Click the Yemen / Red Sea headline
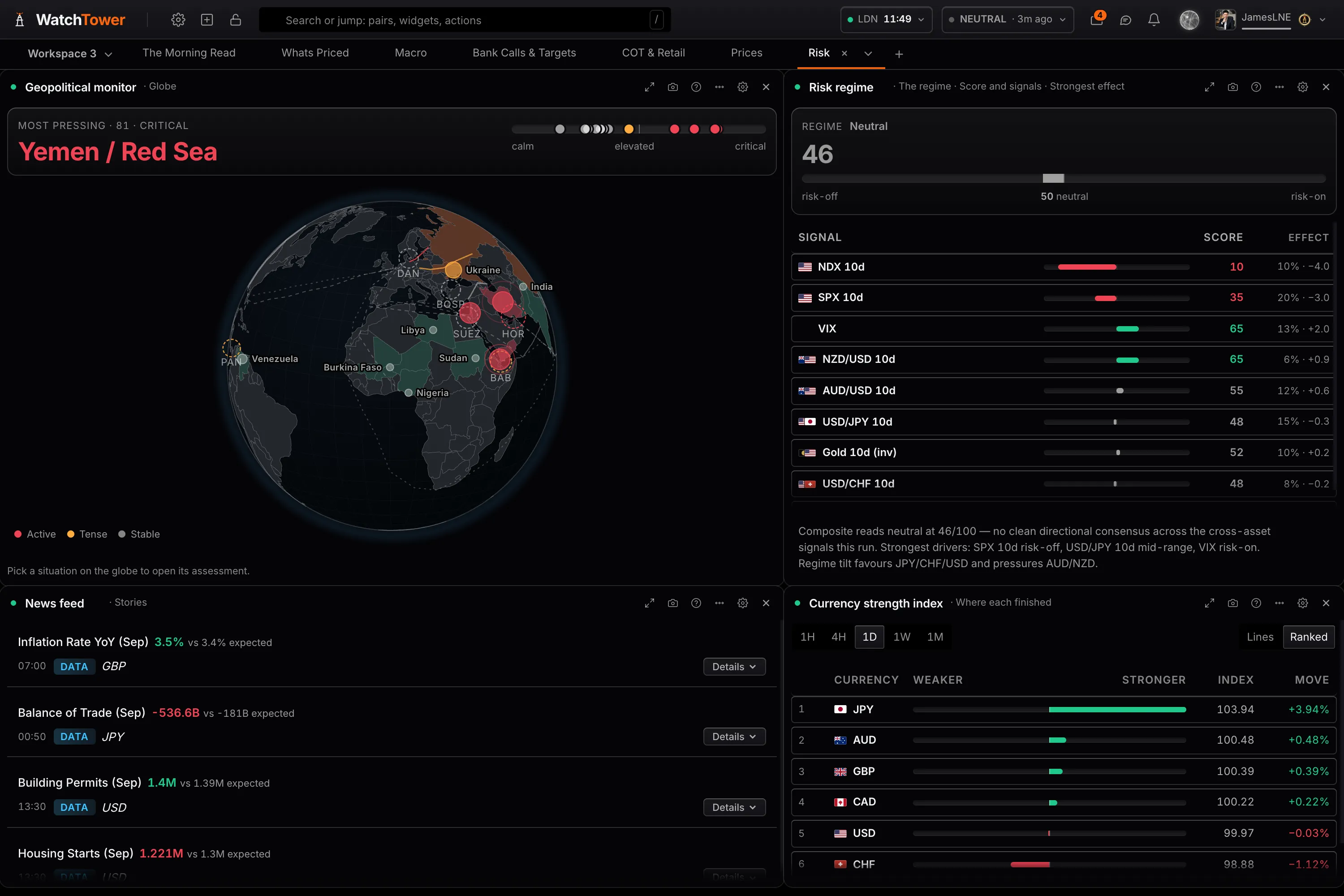The image size is (1344, 896). [x=117, y=152]
